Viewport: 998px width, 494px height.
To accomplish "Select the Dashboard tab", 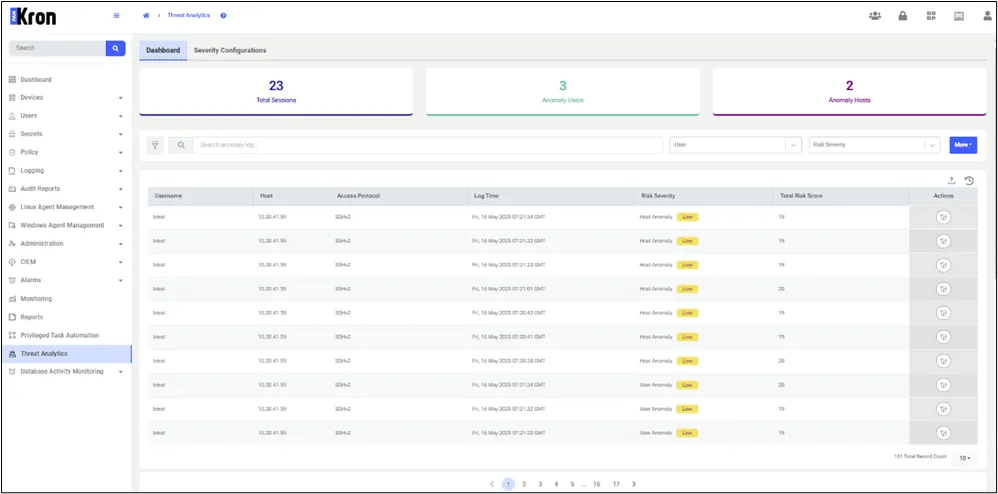I will tap(163, 50).
